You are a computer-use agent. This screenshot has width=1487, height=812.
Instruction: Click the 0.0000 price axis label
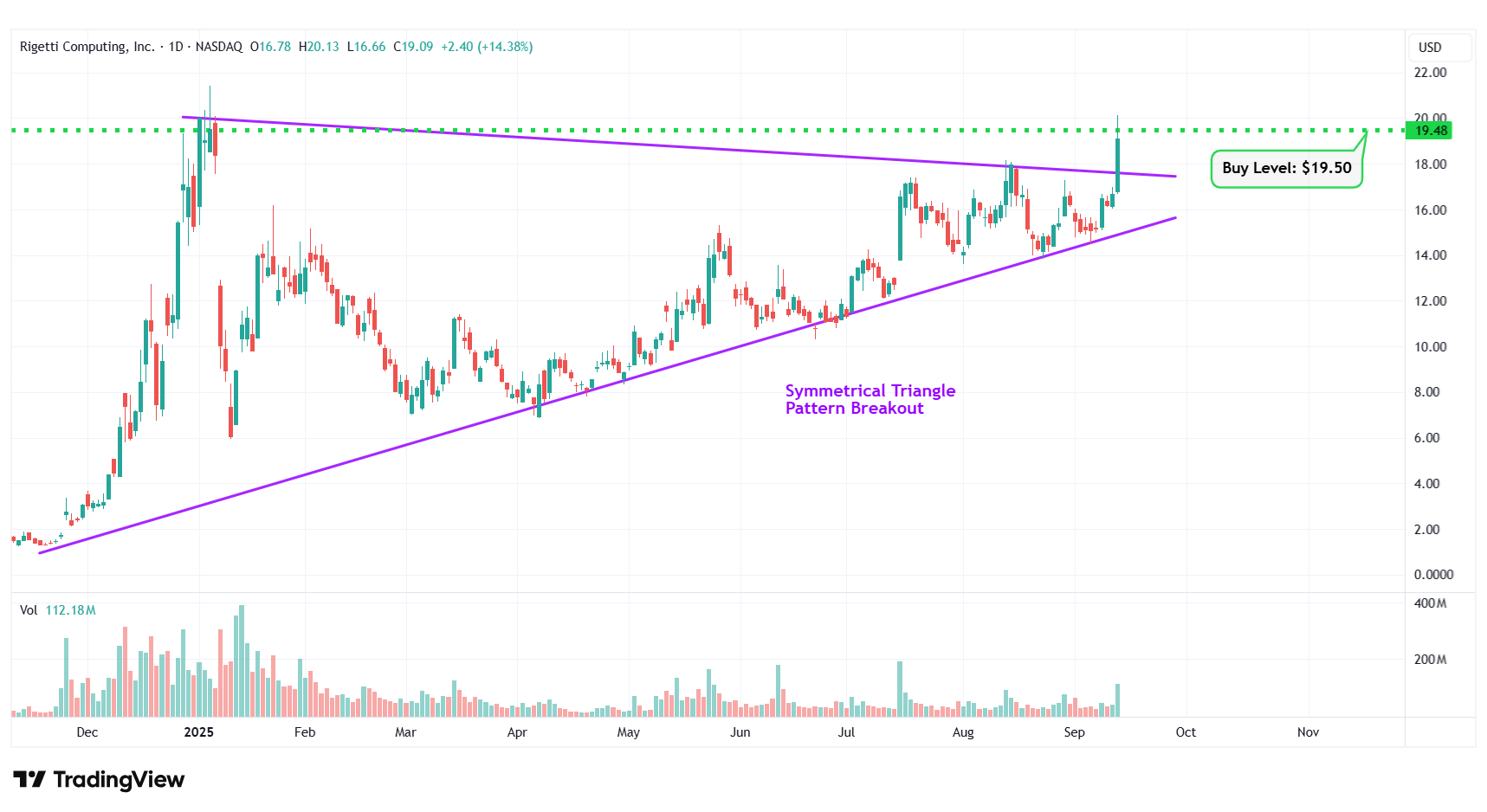(1434, 575)
